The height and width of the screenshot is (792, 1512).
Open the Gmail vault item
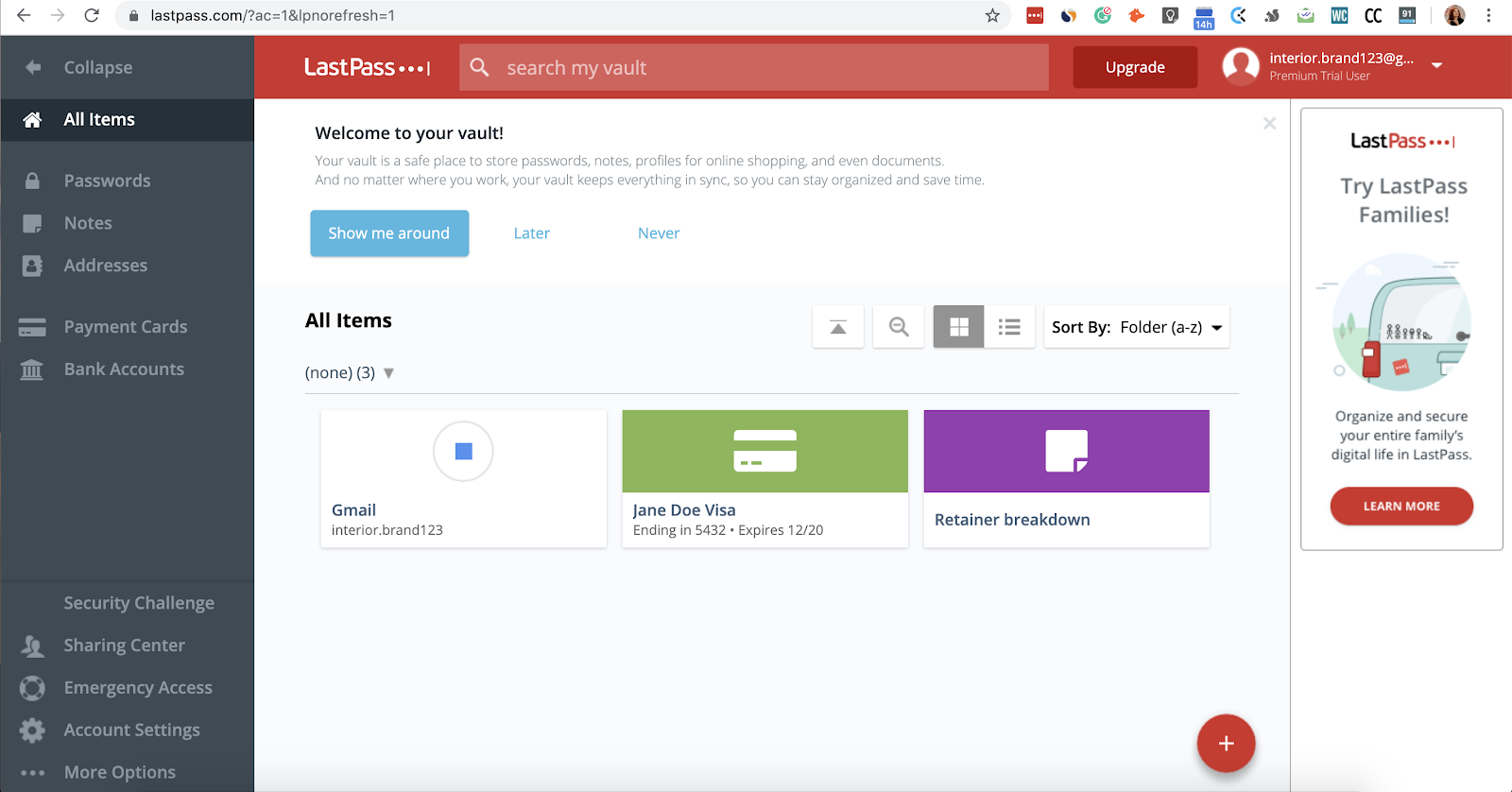pos(464,478)
